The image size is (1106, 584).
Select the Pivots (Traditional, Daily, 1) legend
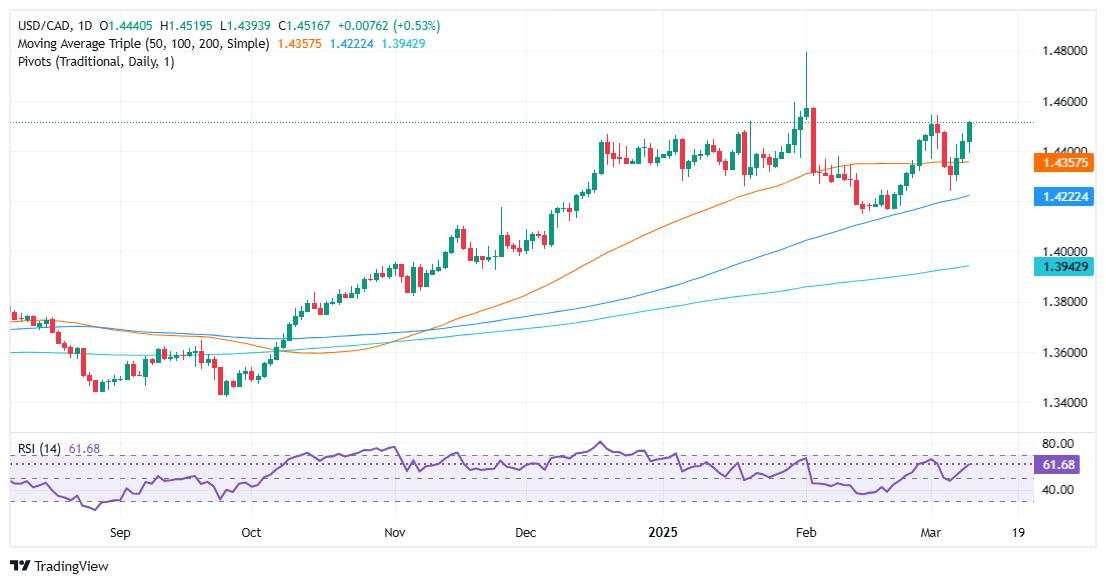pyautogui.click(x=96, y=62)
